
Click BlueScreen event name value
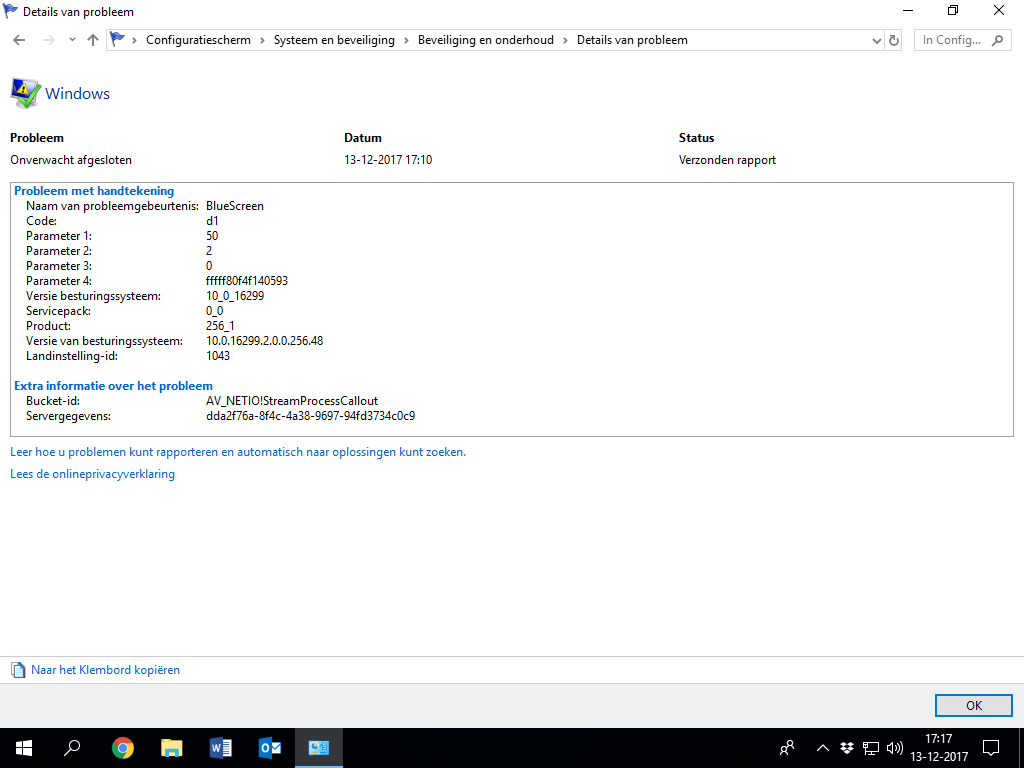(235, 206)
